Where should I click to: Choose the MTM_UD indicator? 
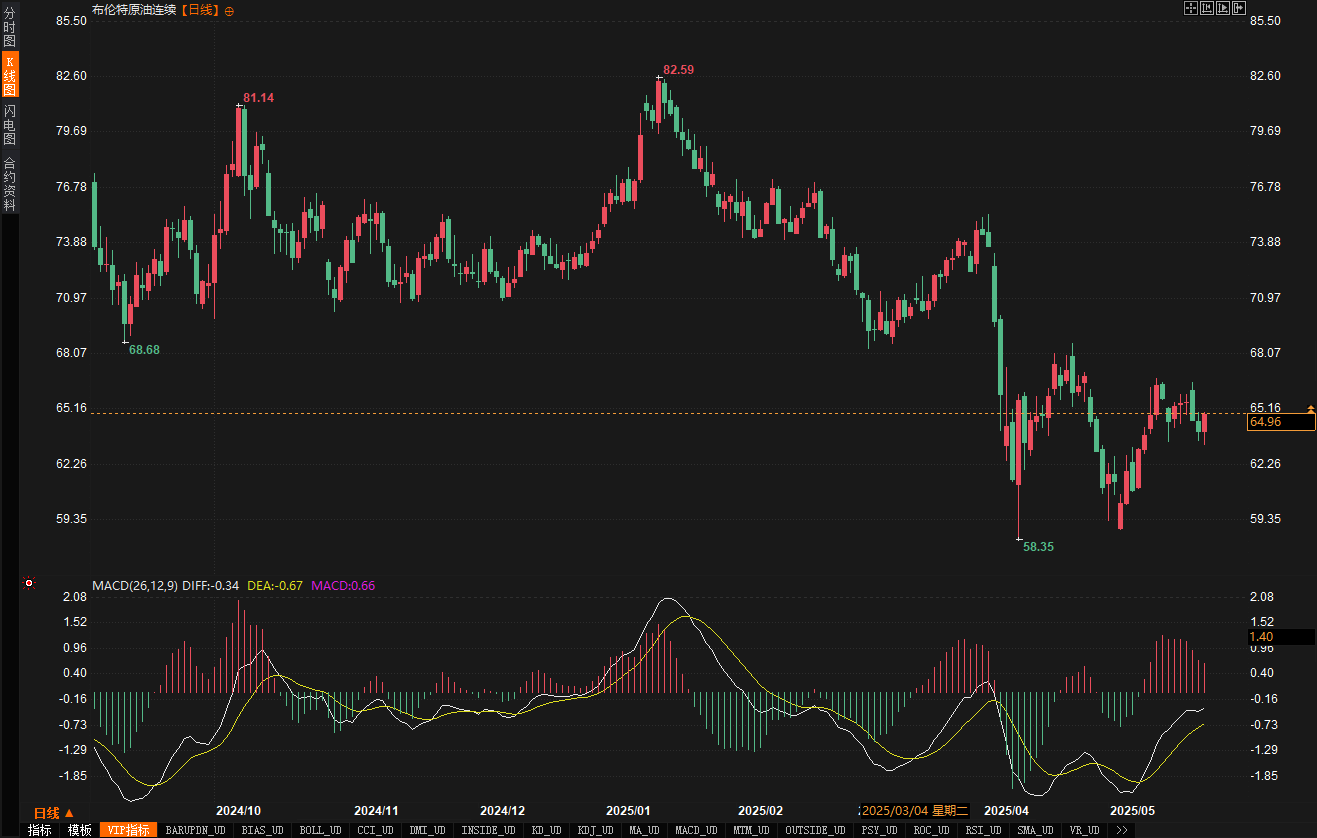click(x=751, y=830)
